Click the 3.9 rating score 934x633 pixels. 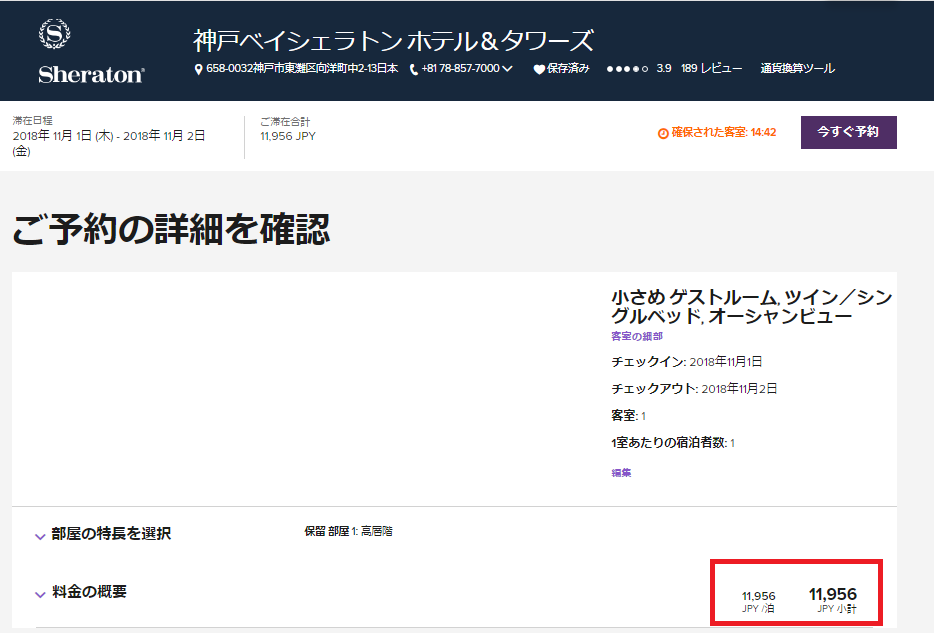click(664, 68)
